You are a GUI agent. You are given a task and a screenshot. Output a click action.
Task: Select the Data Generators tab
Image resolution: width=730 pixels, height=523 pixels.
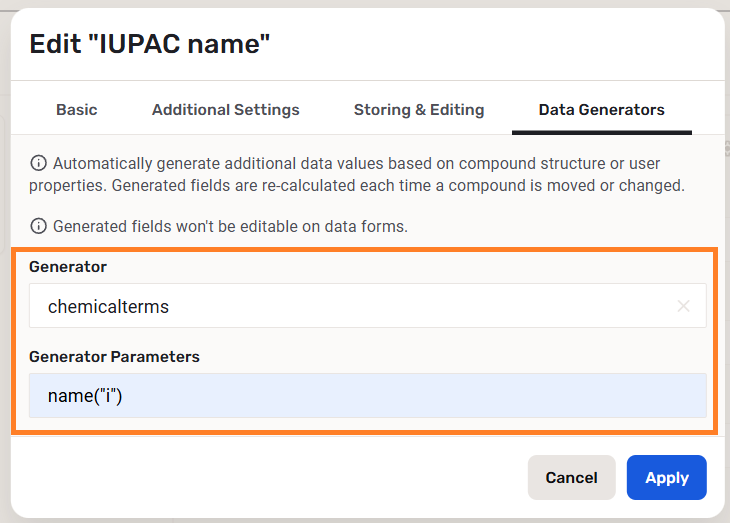pos(601,109)
